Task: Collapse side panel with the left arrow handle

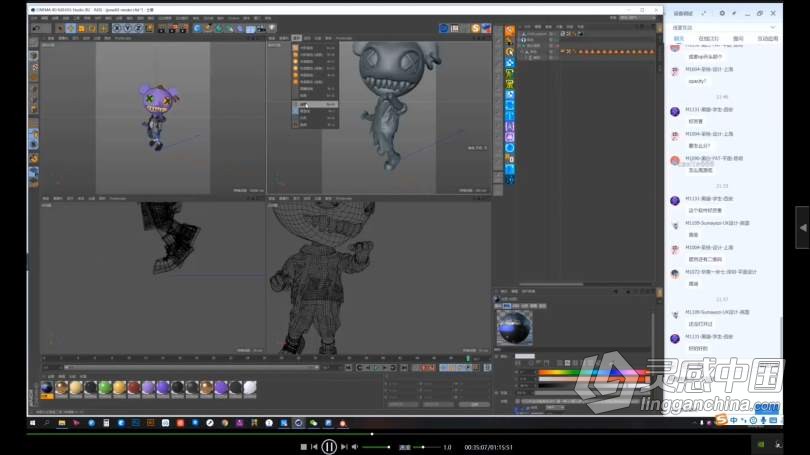Action: [x=803, y=228]
